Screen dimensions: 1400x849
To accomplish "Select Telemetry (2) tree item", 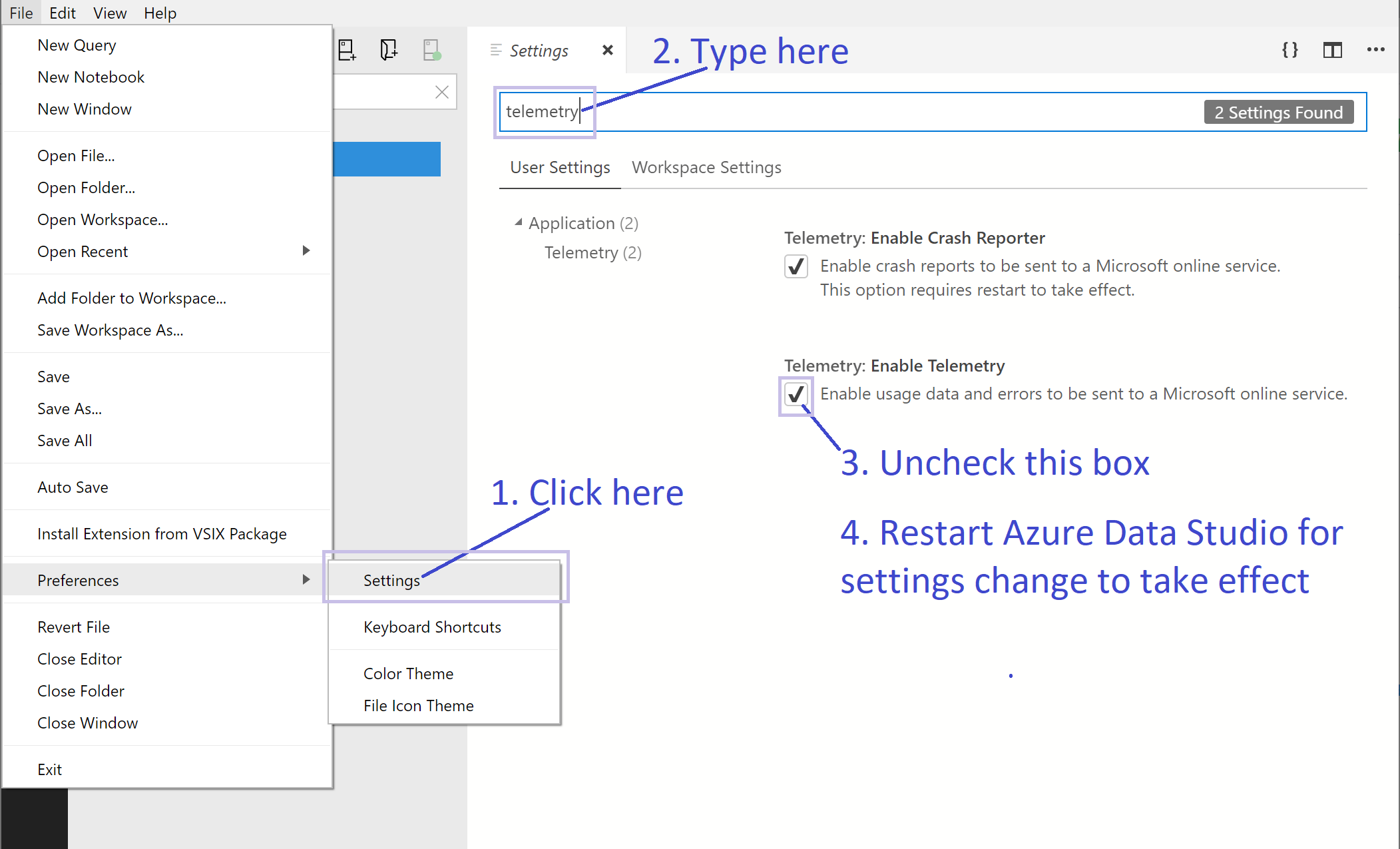I will pos(592,253).
